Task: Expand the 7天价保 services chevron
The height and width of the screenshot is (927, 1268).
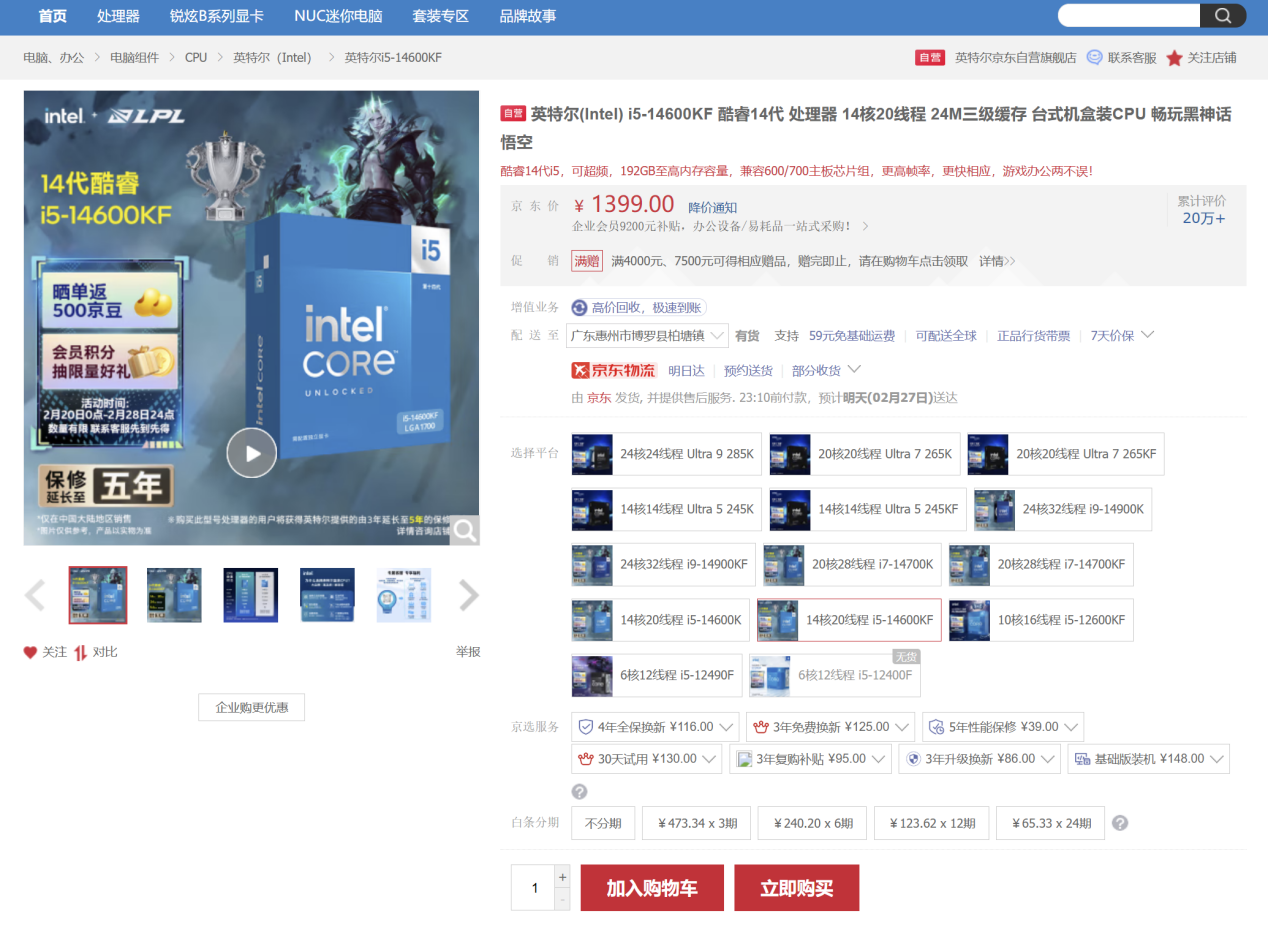Action: 1147,334
